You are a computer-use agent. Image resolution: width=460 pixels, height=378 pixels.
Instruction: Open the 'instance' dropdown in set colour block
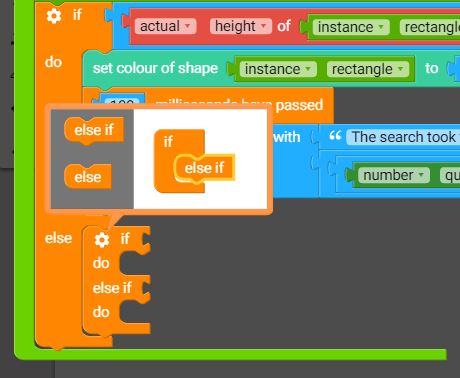click(278, 69)
